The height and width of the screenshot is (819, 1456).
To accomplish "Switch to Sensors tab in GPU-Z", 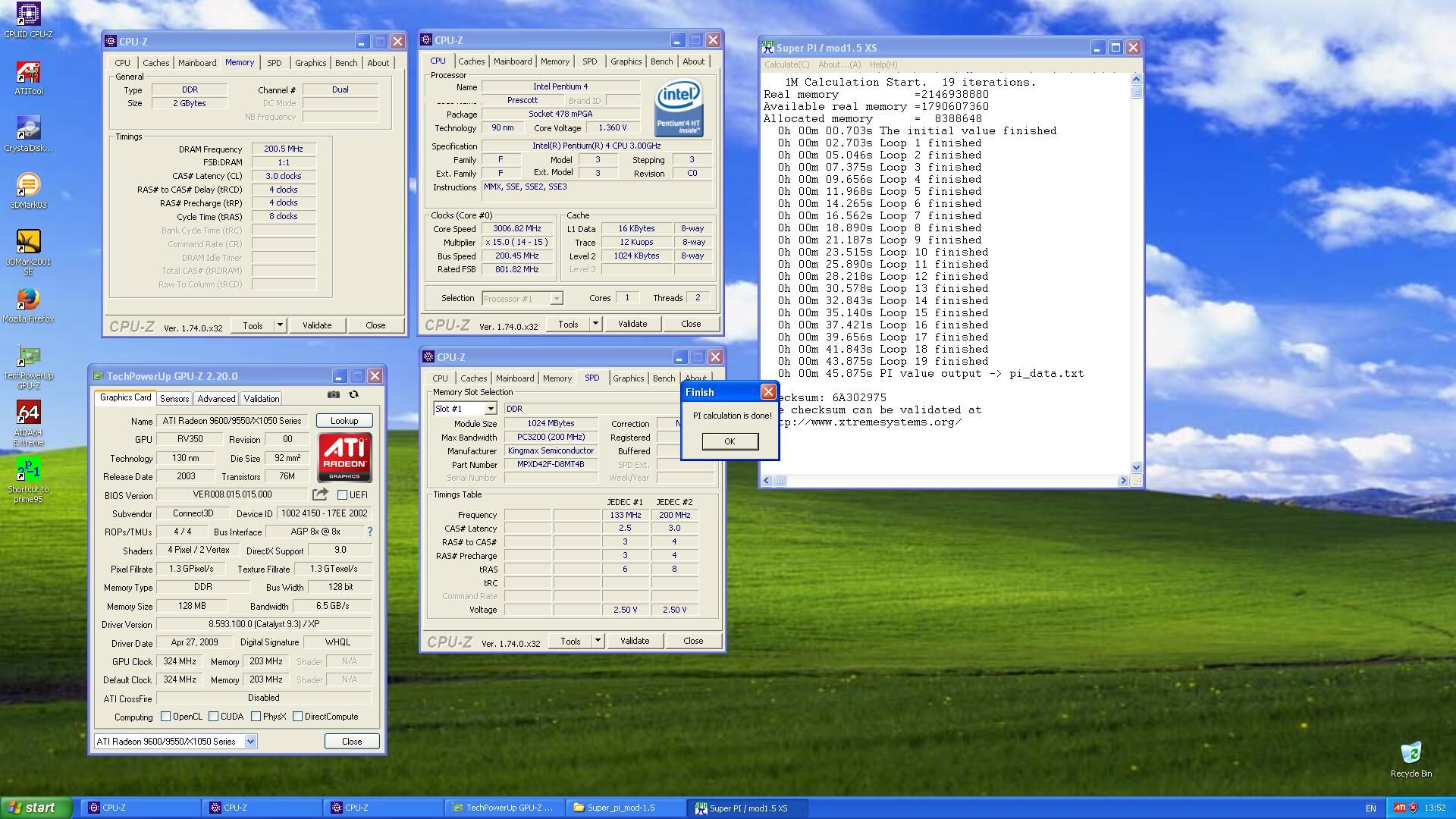I will click(174, 399).
